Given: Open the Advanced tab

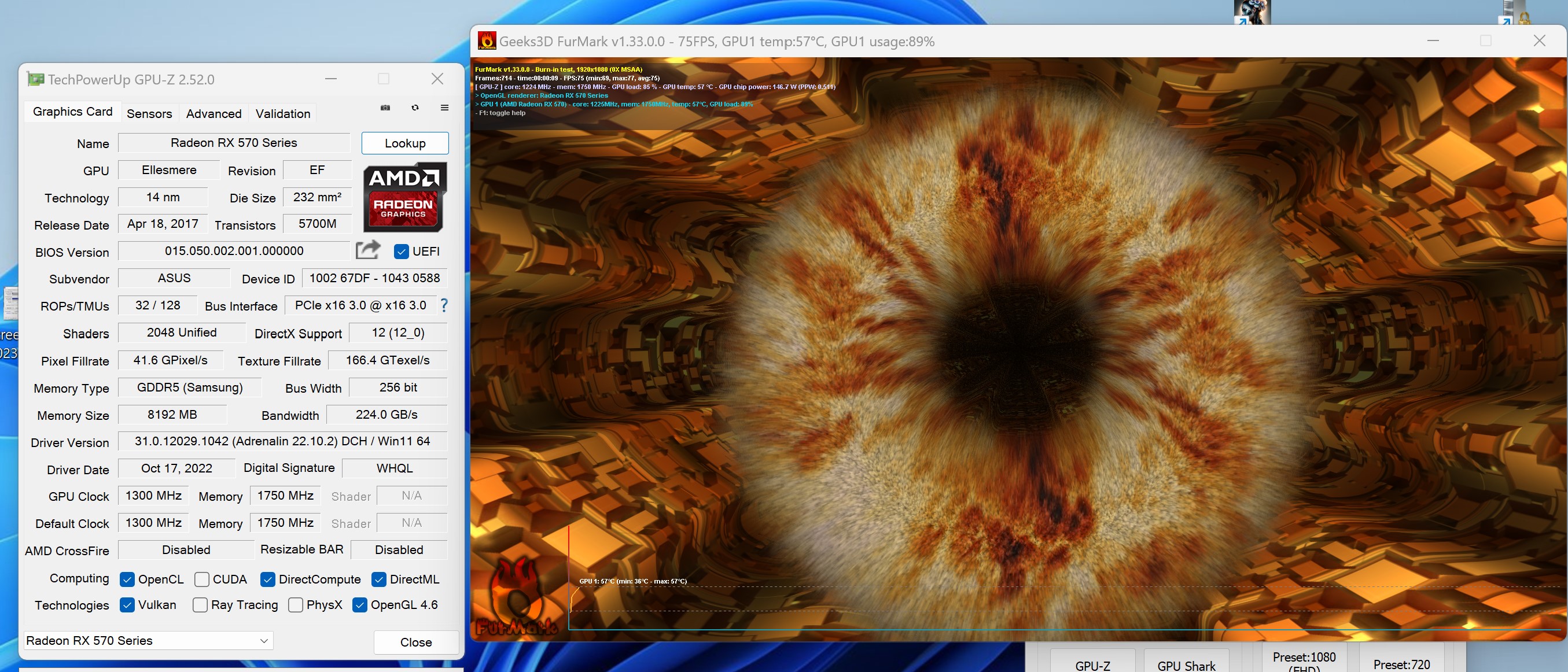Looking at the screenshot, I should coord(214,114).
